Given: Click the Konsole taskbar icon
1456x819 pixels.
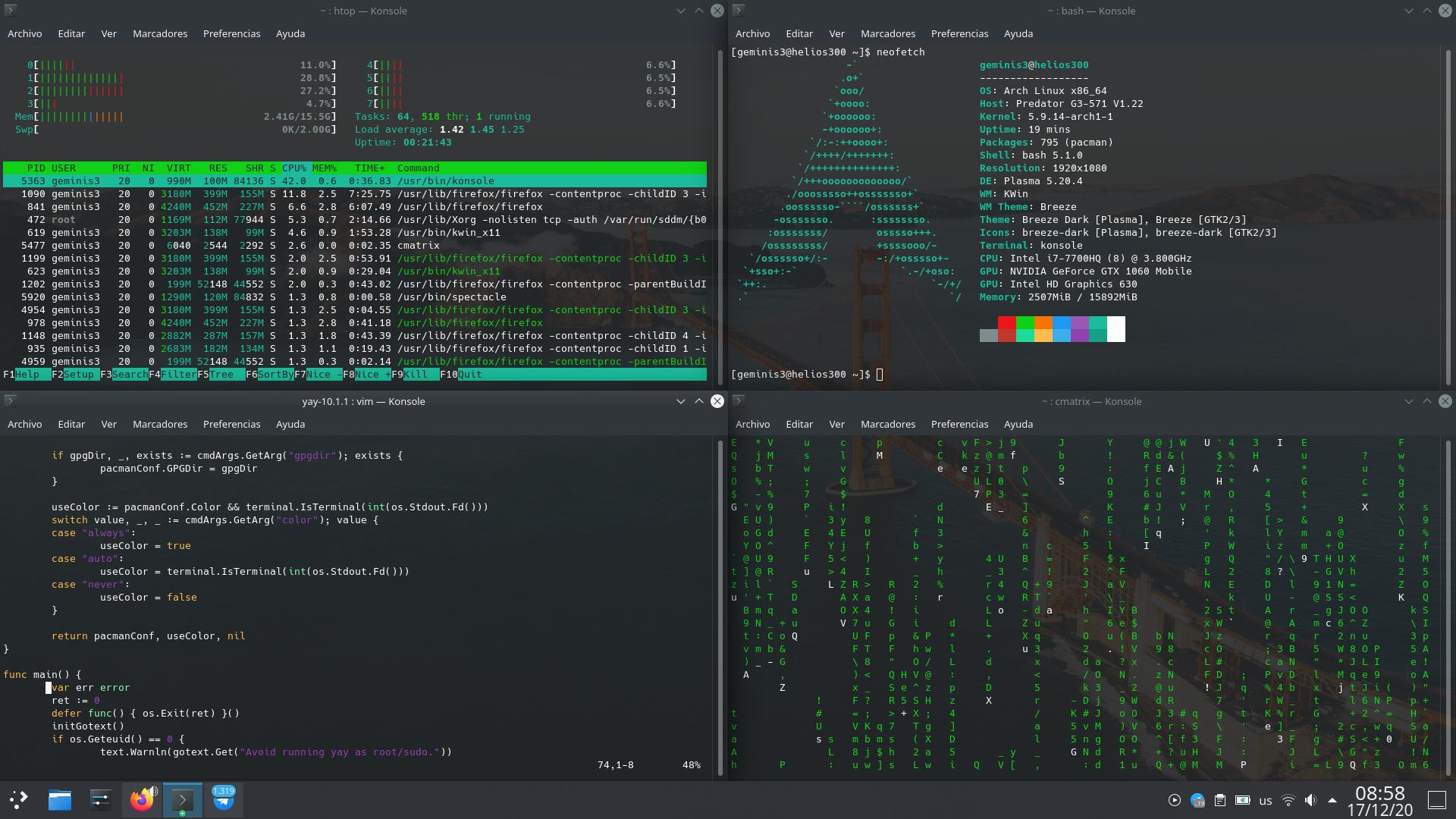Looking at the screenshot, I should [x=182, y=800].
